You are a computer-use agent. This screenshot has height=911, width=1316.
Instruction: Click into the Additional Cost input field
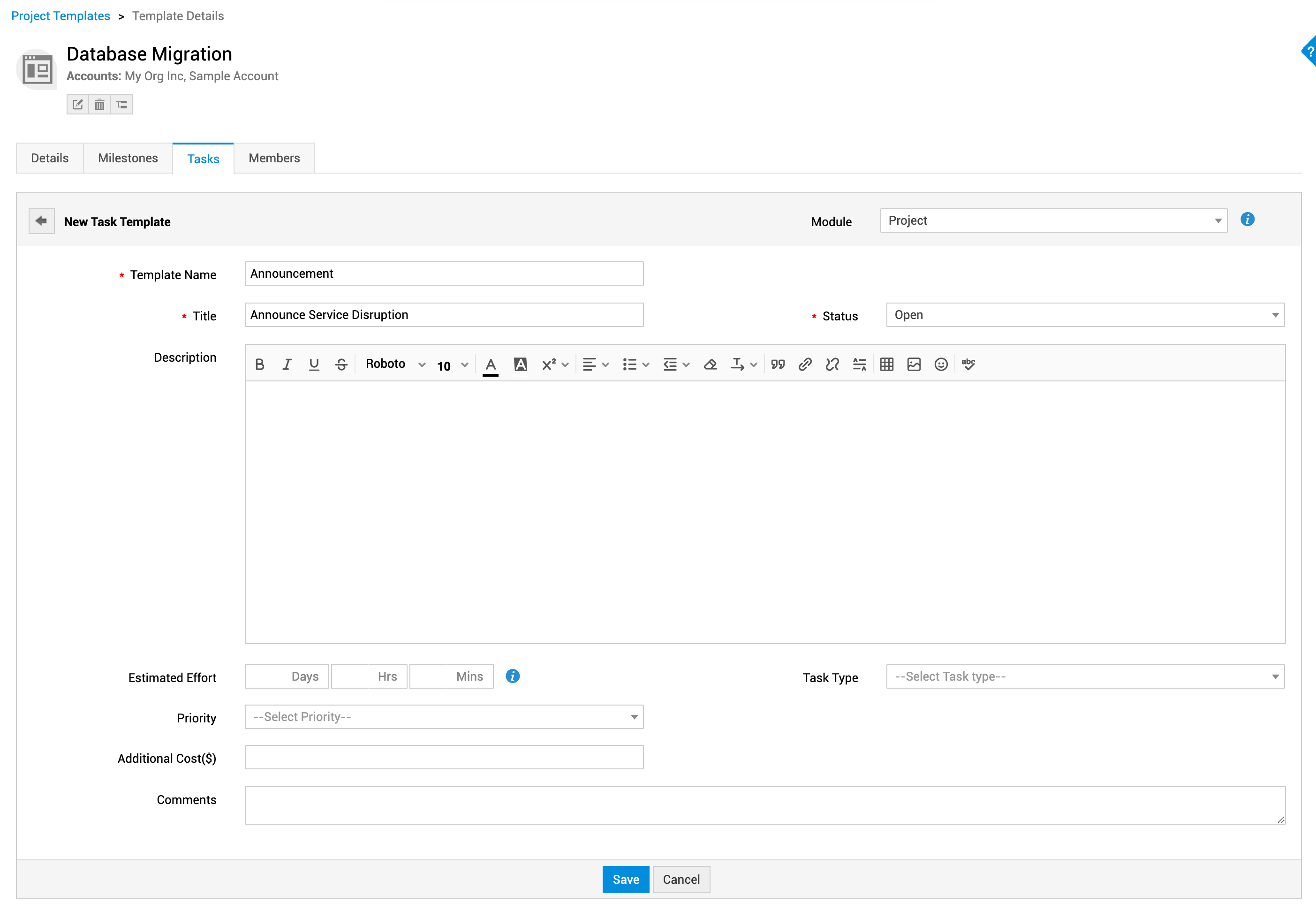click(444, 758)
